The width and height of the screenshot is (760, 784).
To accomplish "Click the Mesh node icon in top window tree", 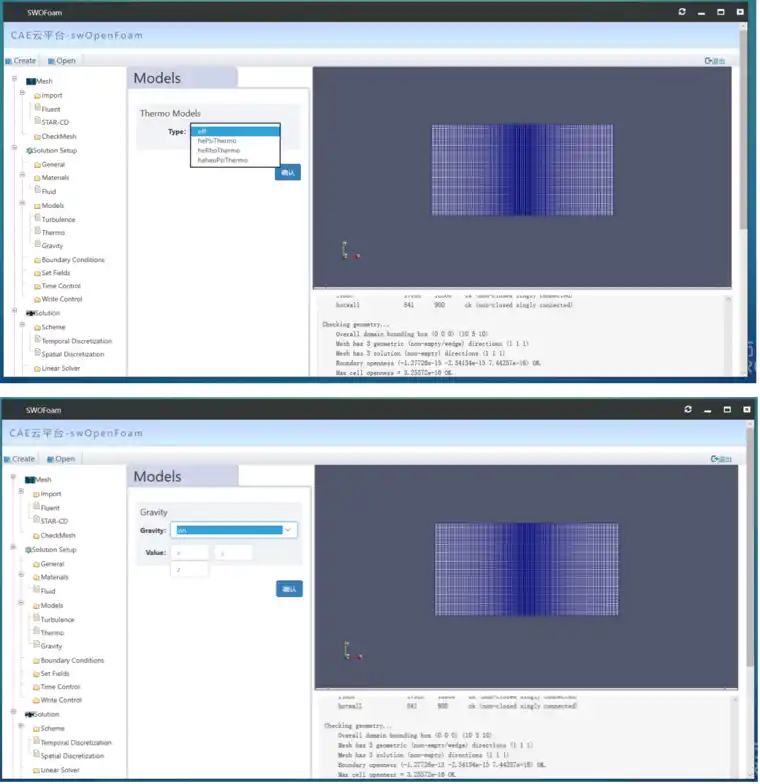I will point(30,81).
